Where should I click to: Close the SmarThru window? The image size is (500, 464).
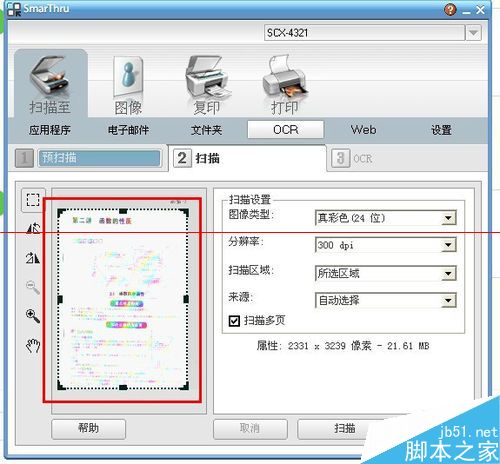click(x=480, y=10)
